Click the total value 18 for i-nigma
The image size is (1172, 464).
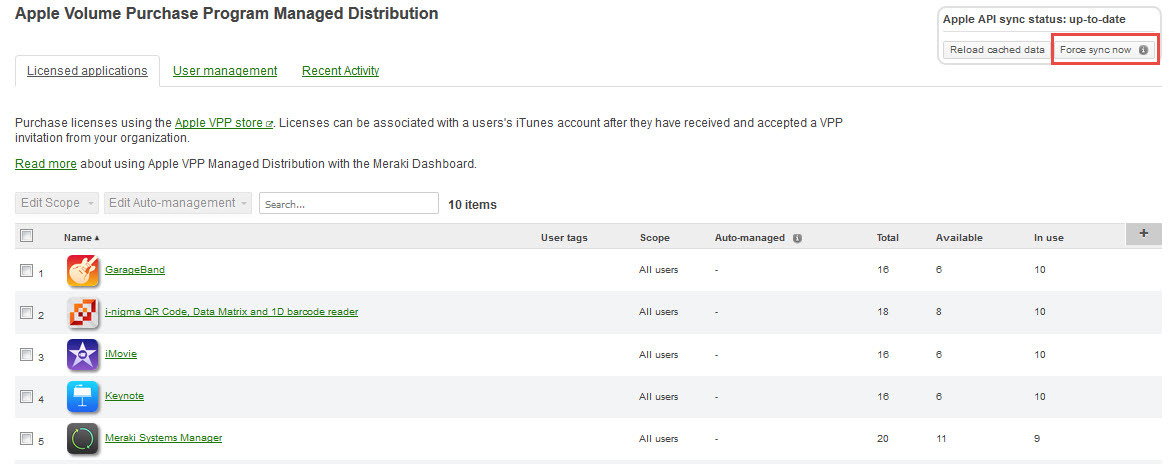(x=883, y=312)
